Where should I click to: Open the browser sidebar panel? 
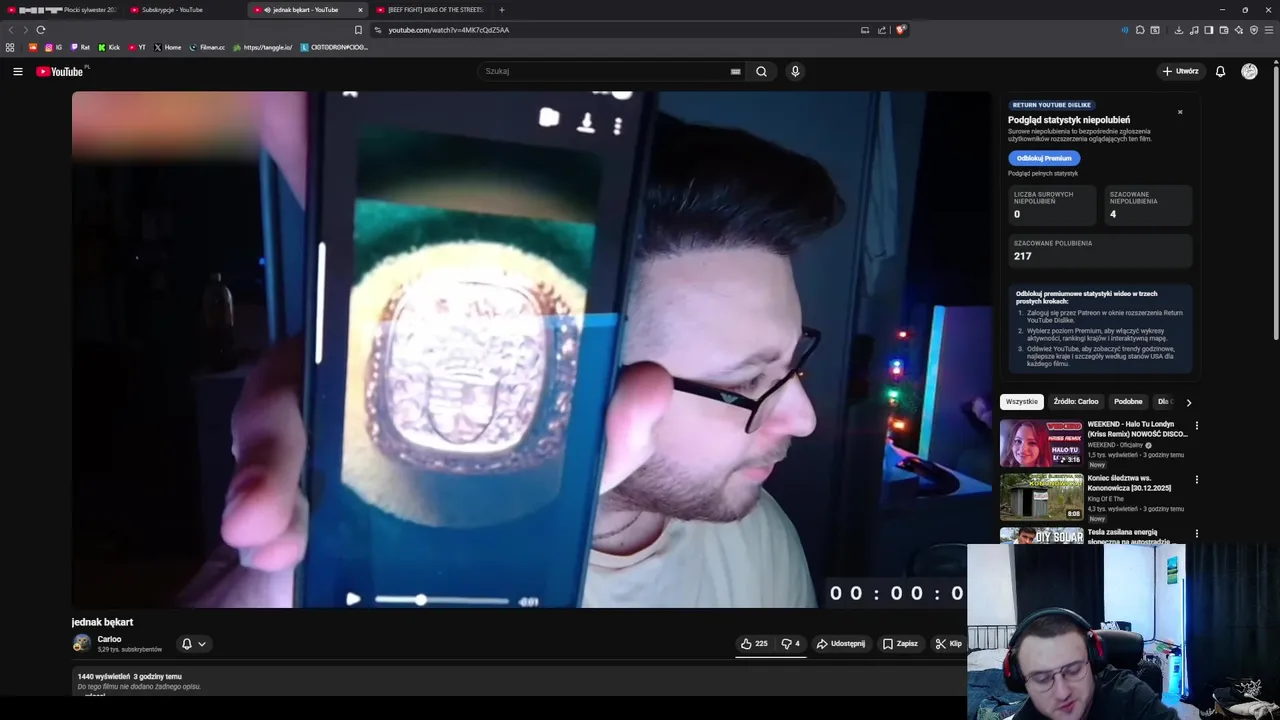coord(1208,30)
